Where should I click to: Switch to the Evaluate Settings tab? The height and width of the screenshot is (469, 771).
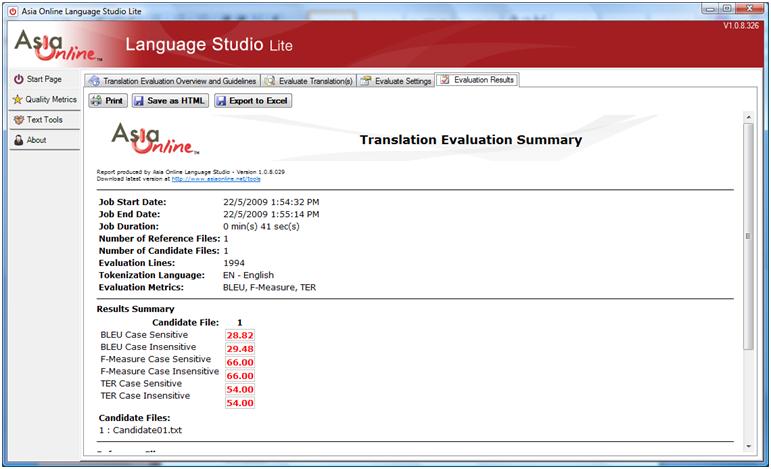396,81
